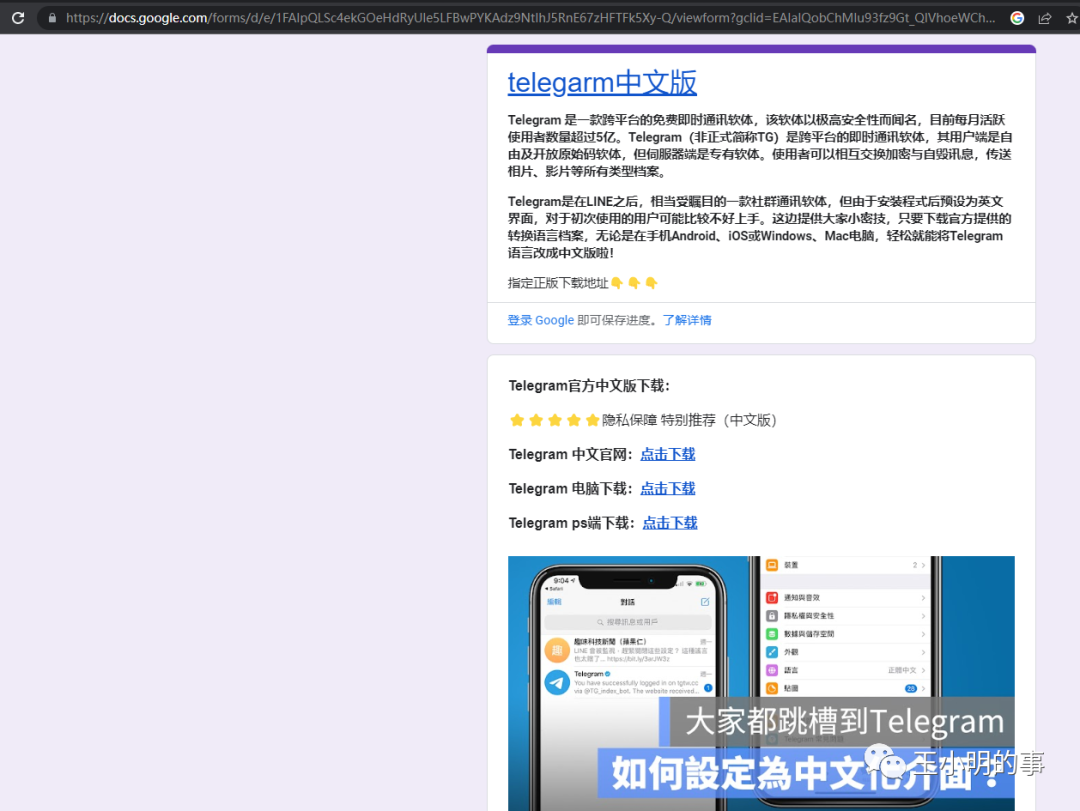1080x811 pixels.
Task: Click the padlock site security icon
Action: pos(52,18)
